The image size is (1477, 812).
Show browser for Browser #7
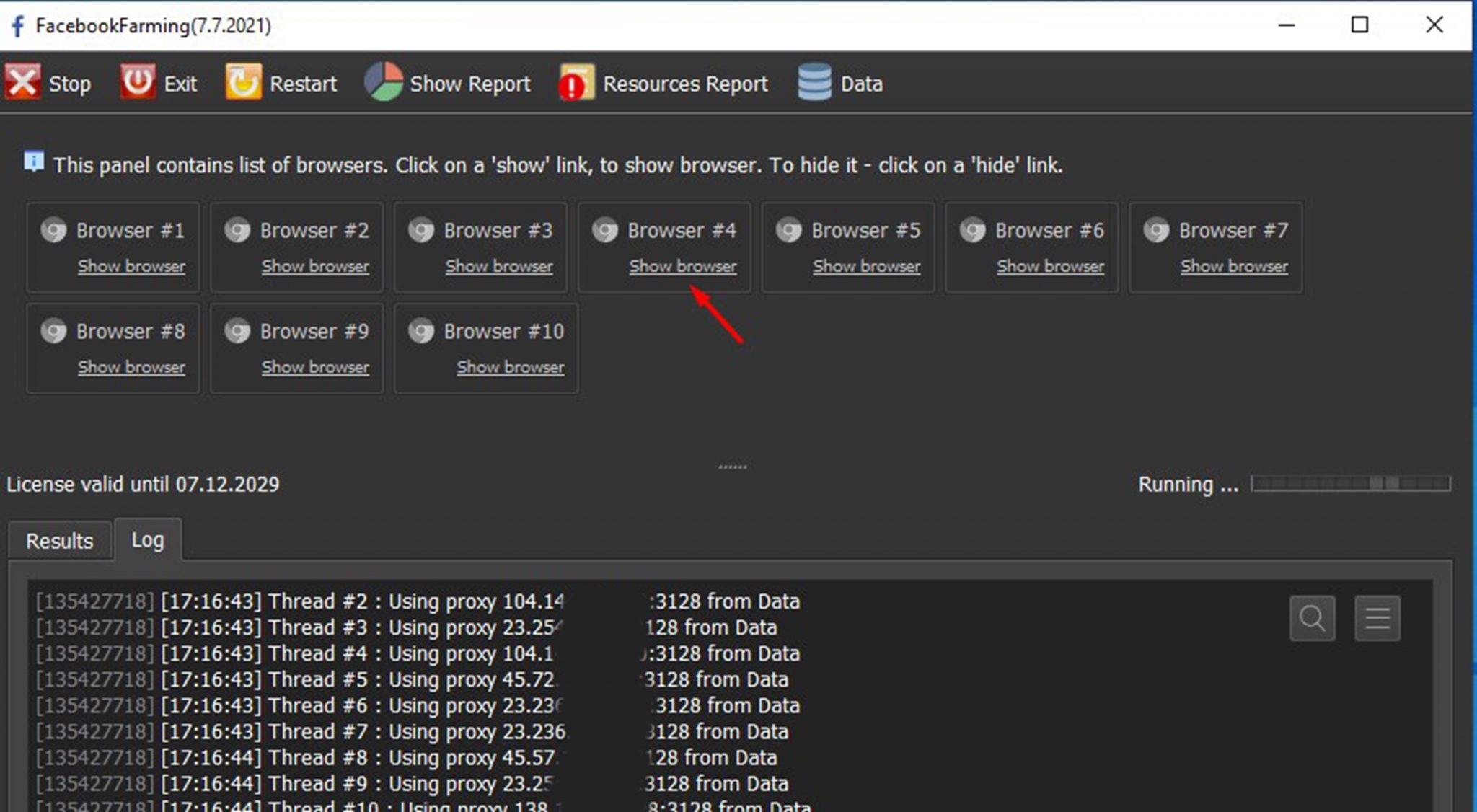tap(1234, 266)
